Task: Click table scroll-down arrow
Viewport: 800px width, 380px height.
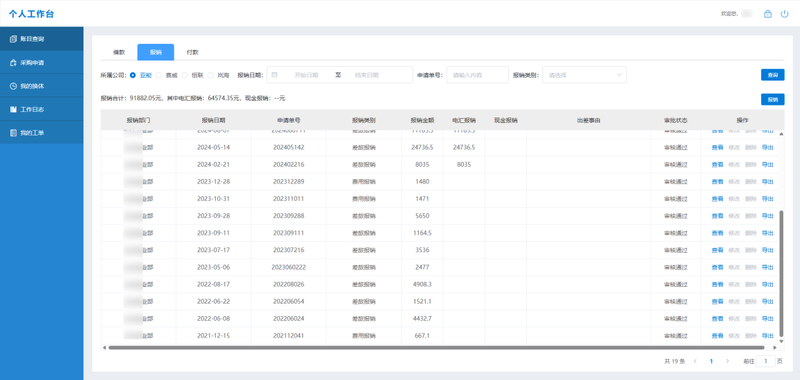Action: tap(781, 341)
